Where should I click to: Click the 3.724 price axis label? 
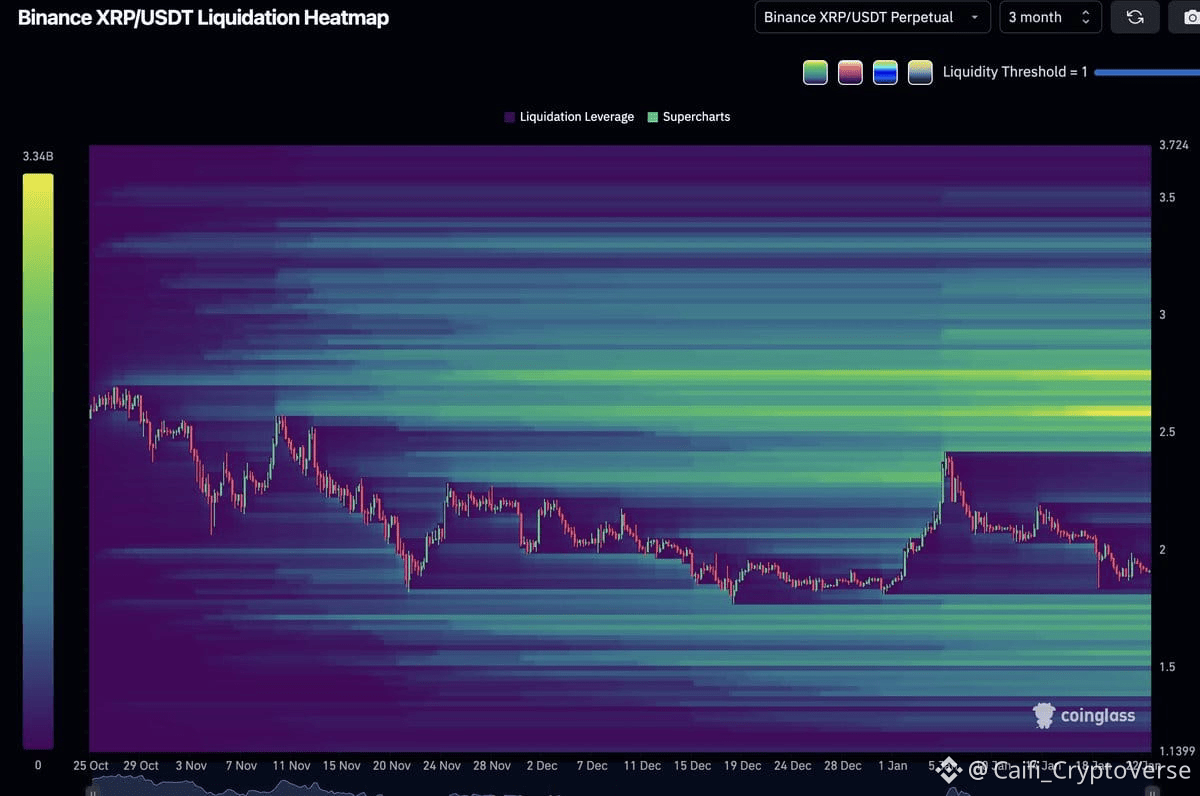click(1173, 146)
